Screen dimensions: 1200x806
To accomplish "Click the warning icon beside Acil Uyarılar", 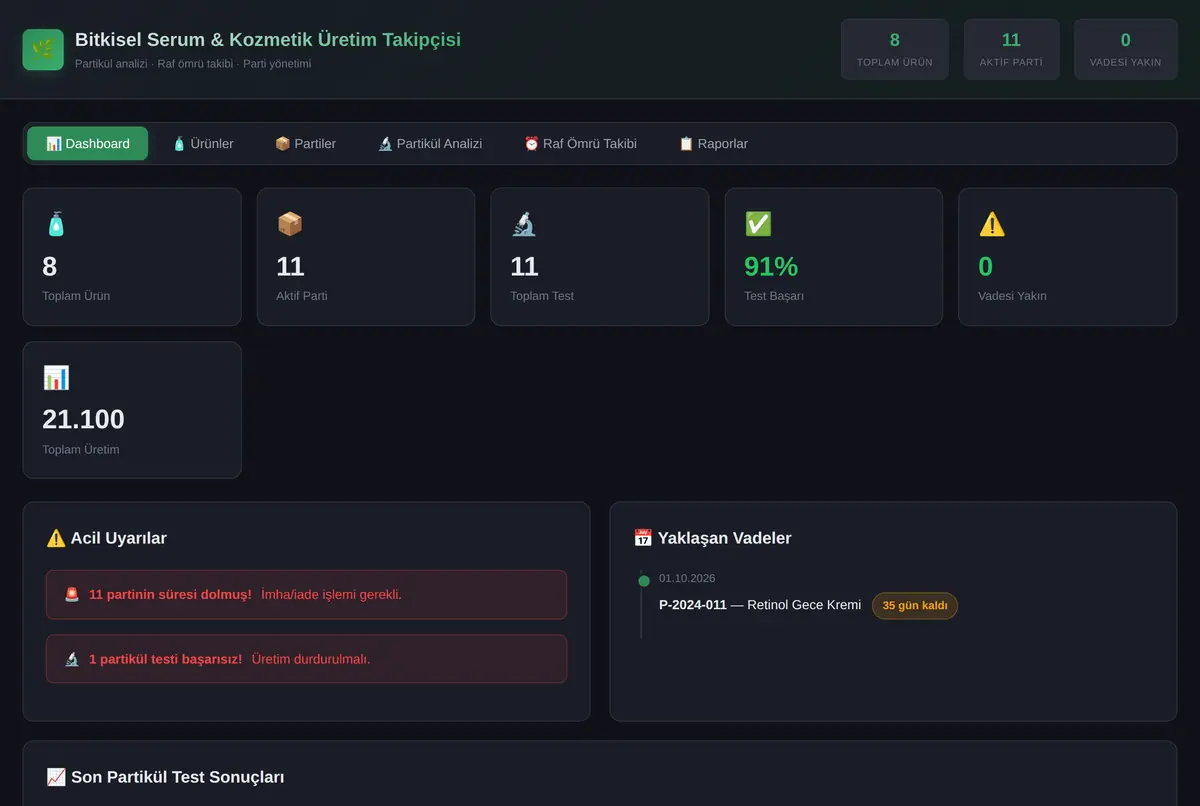I will point(56,538).
